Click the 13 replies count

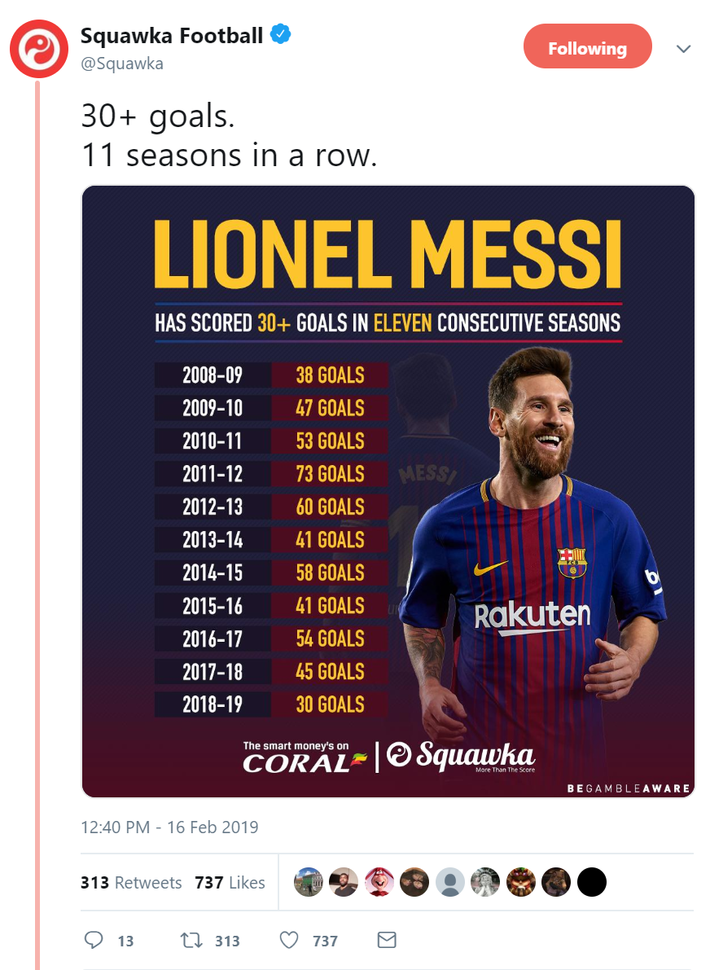[126, 941]
